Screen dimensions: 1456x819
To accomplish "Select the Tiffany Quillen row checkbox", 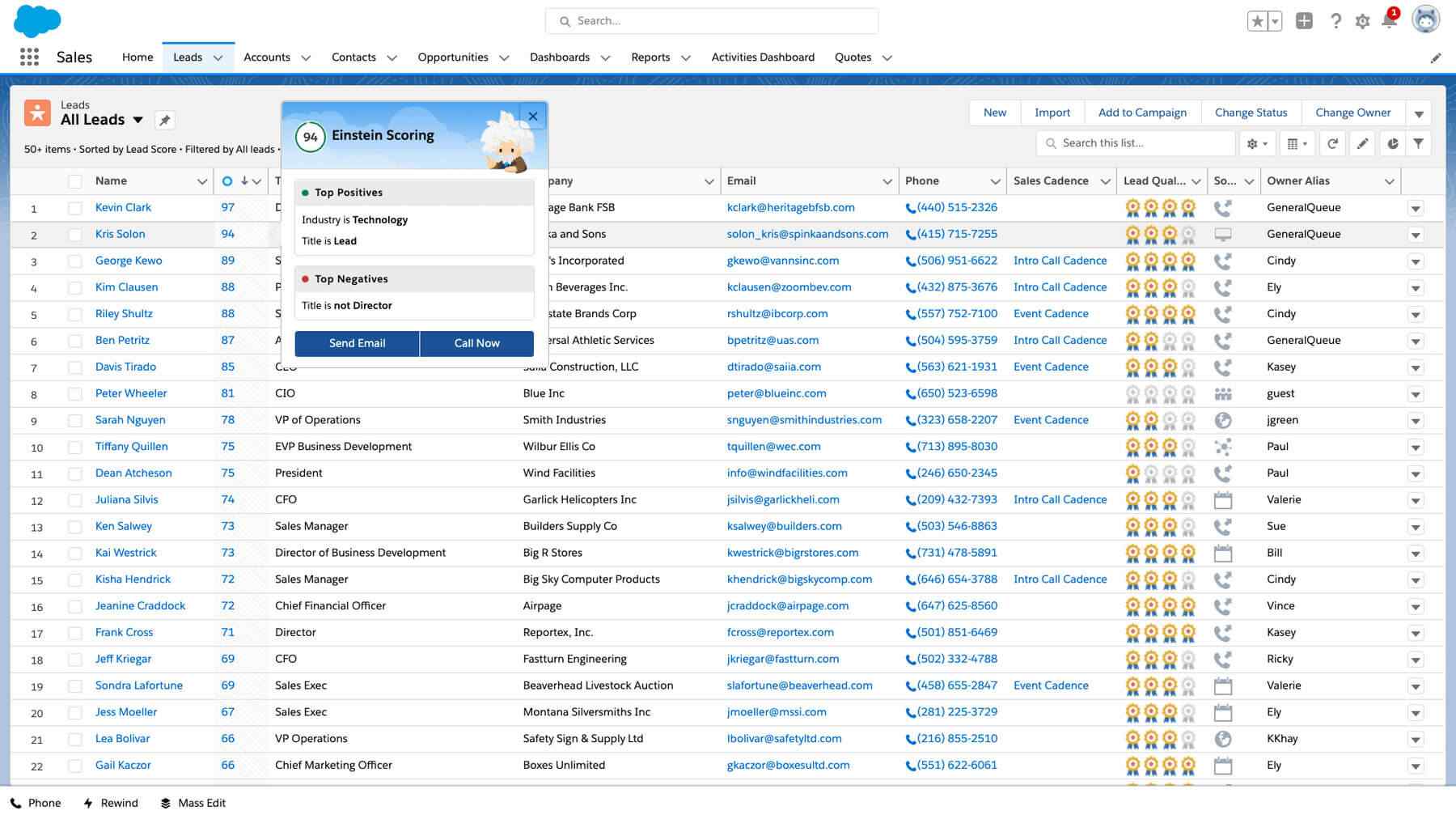I will pyautogui.click(x=75, y=447).
